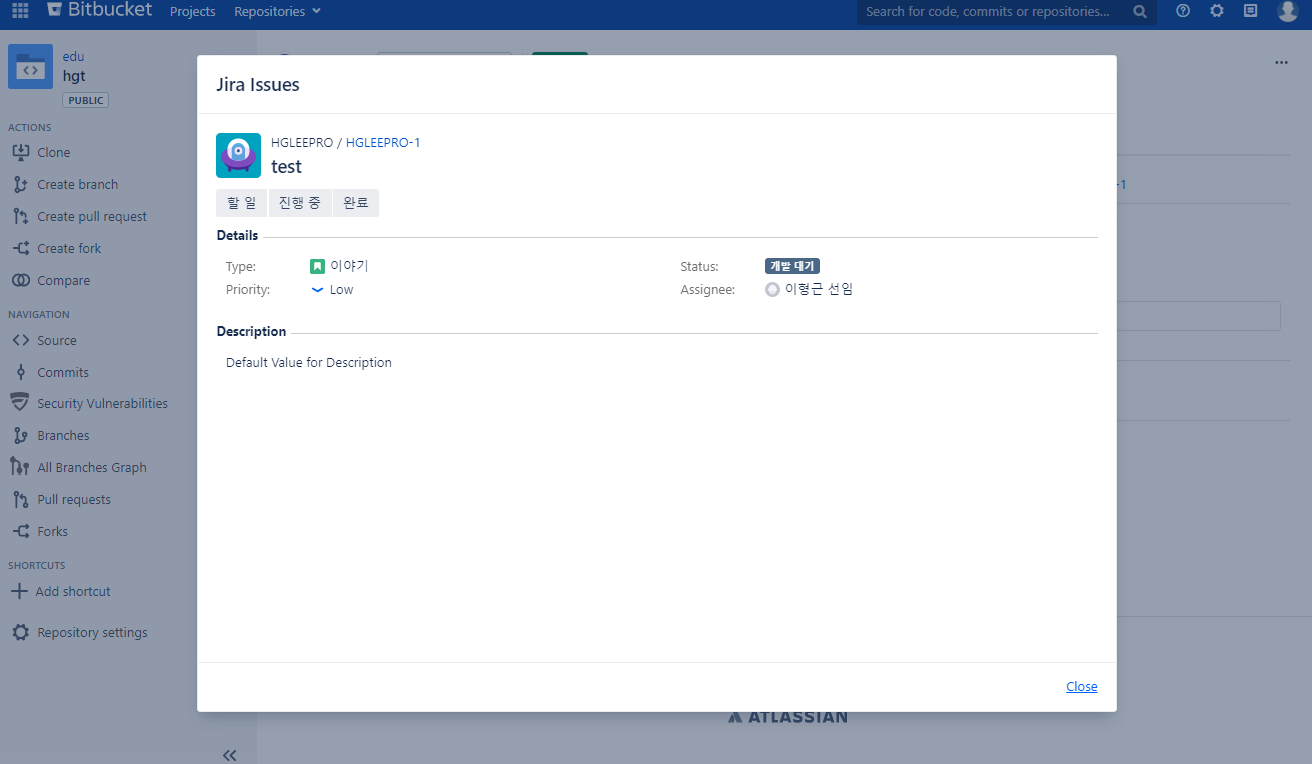
Task: Open the hgt repository link
Action: 74,75
